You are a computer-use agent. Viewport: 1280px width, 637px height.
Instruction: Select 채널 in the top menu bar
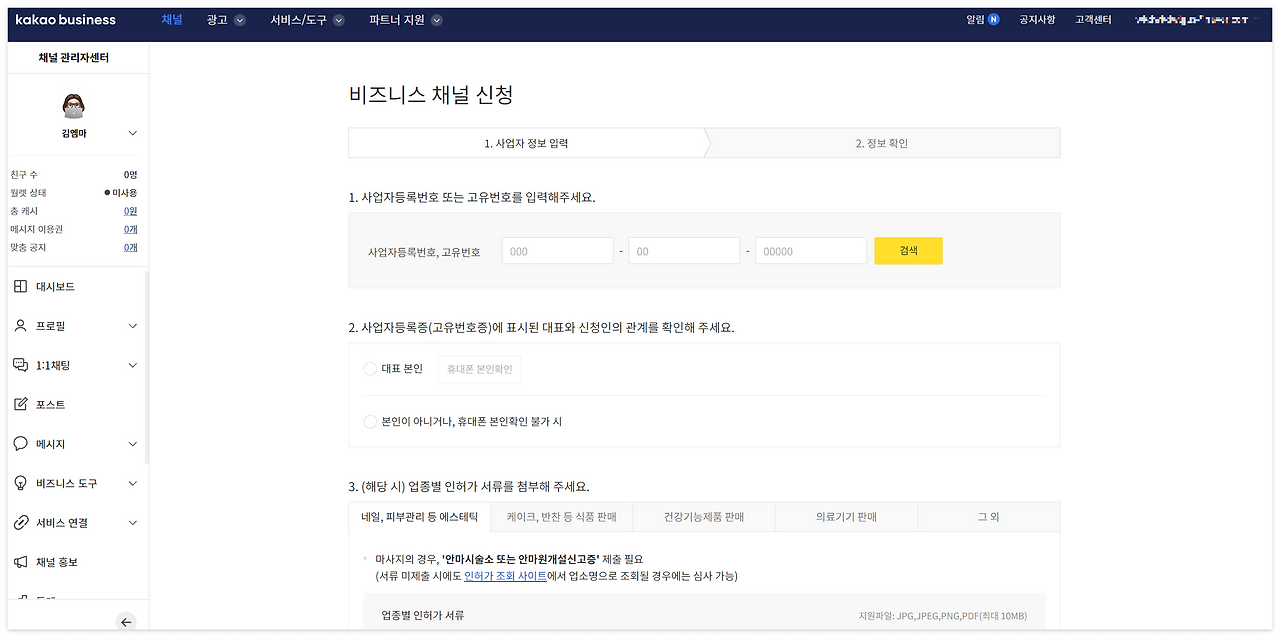pyautogui.click(x=172, y=19)
